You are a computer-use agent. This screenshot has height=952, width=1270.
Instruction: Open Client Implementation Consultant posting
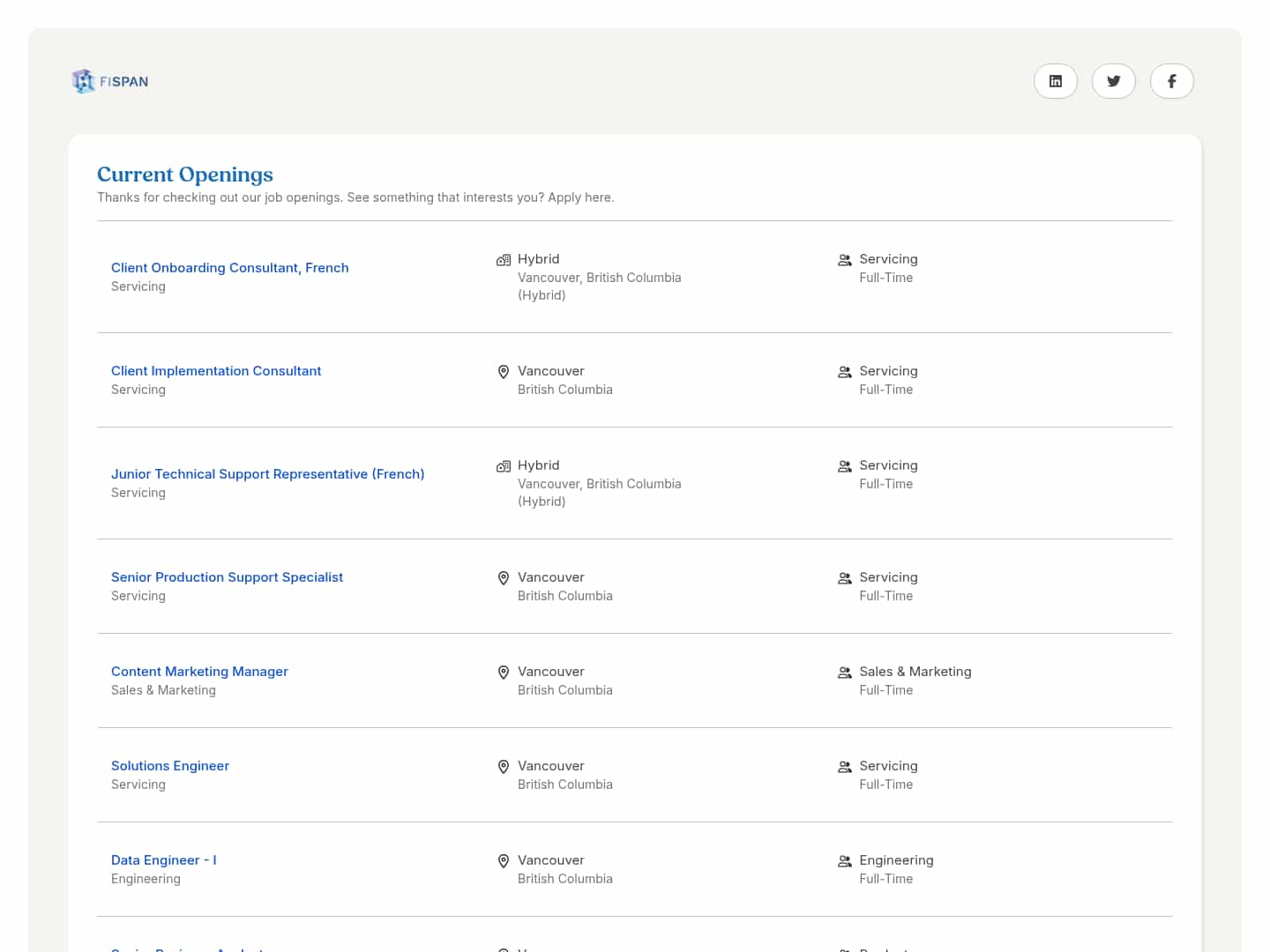pyautogui.click(x=216, y=371)
